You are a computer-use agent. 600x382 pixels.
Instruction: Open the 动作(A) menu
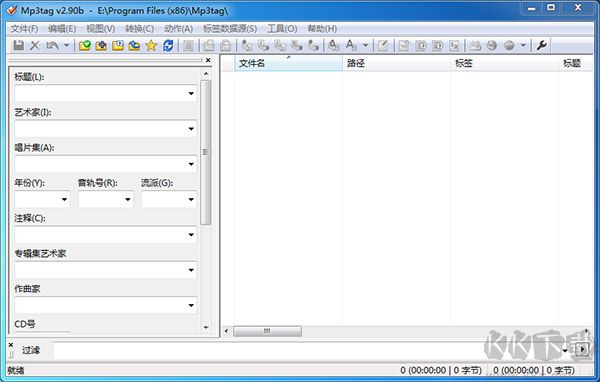point(178,29)
